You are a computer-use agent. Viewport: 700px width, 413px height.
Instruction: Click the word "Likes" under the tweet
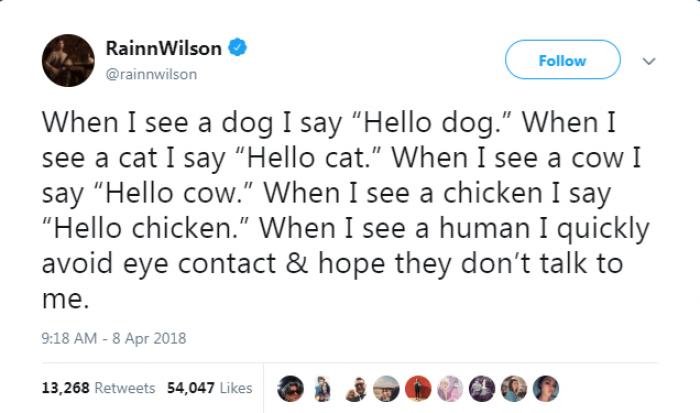pyautogui.click(x=235, y=387)
